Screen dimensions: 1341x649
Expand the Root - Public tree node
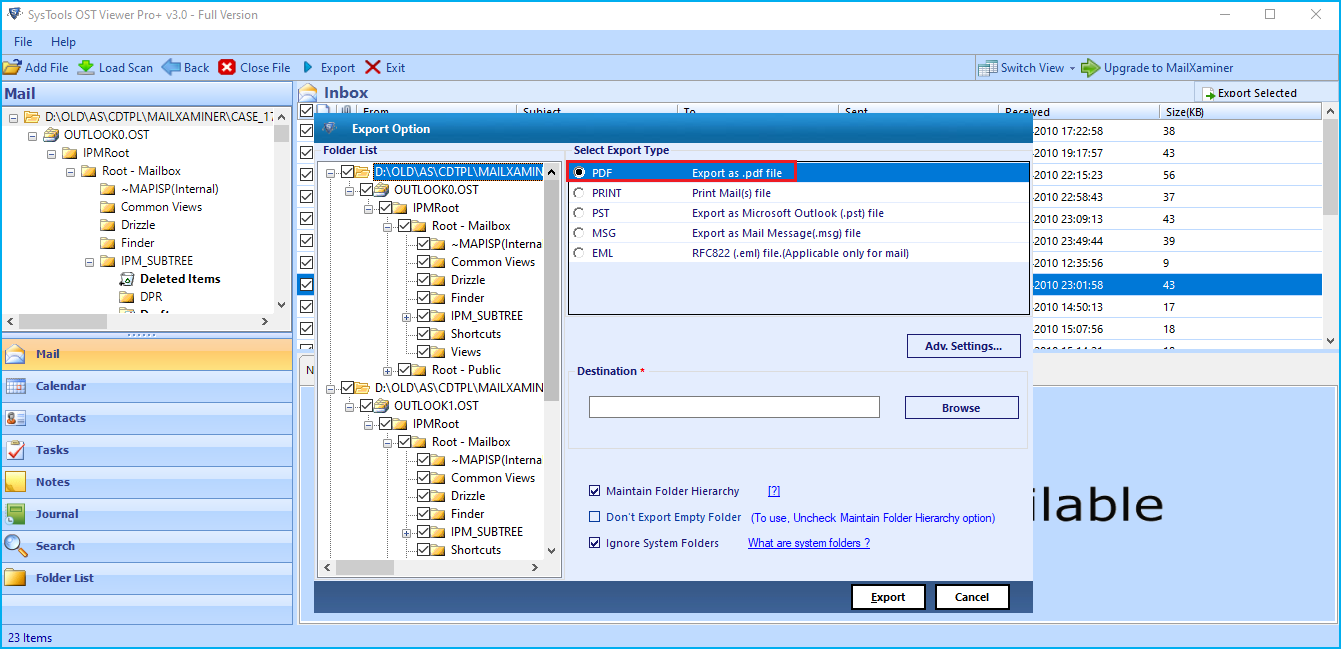[x=389, y=370]
